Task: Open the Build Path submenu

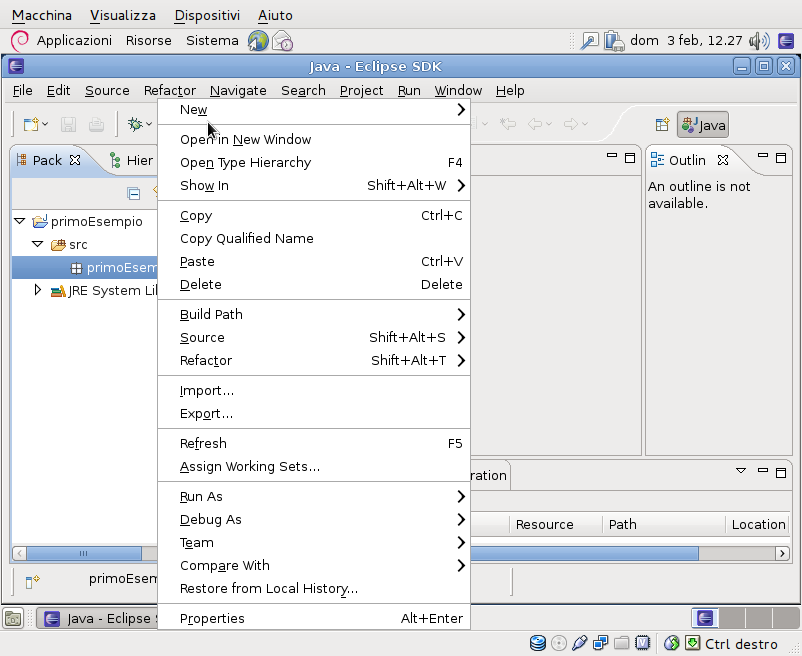Action: (x=314, y=314)
